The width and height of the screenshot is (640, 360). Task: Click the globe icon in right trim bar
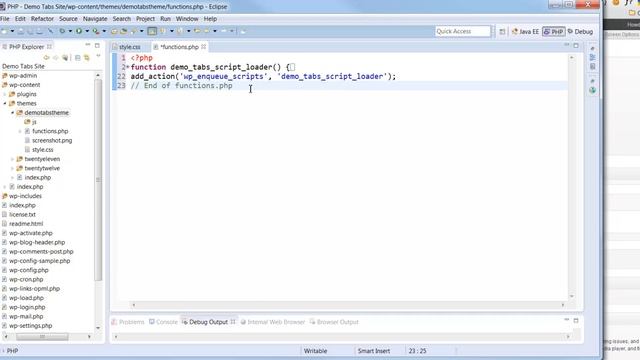(x=593, y=90)
